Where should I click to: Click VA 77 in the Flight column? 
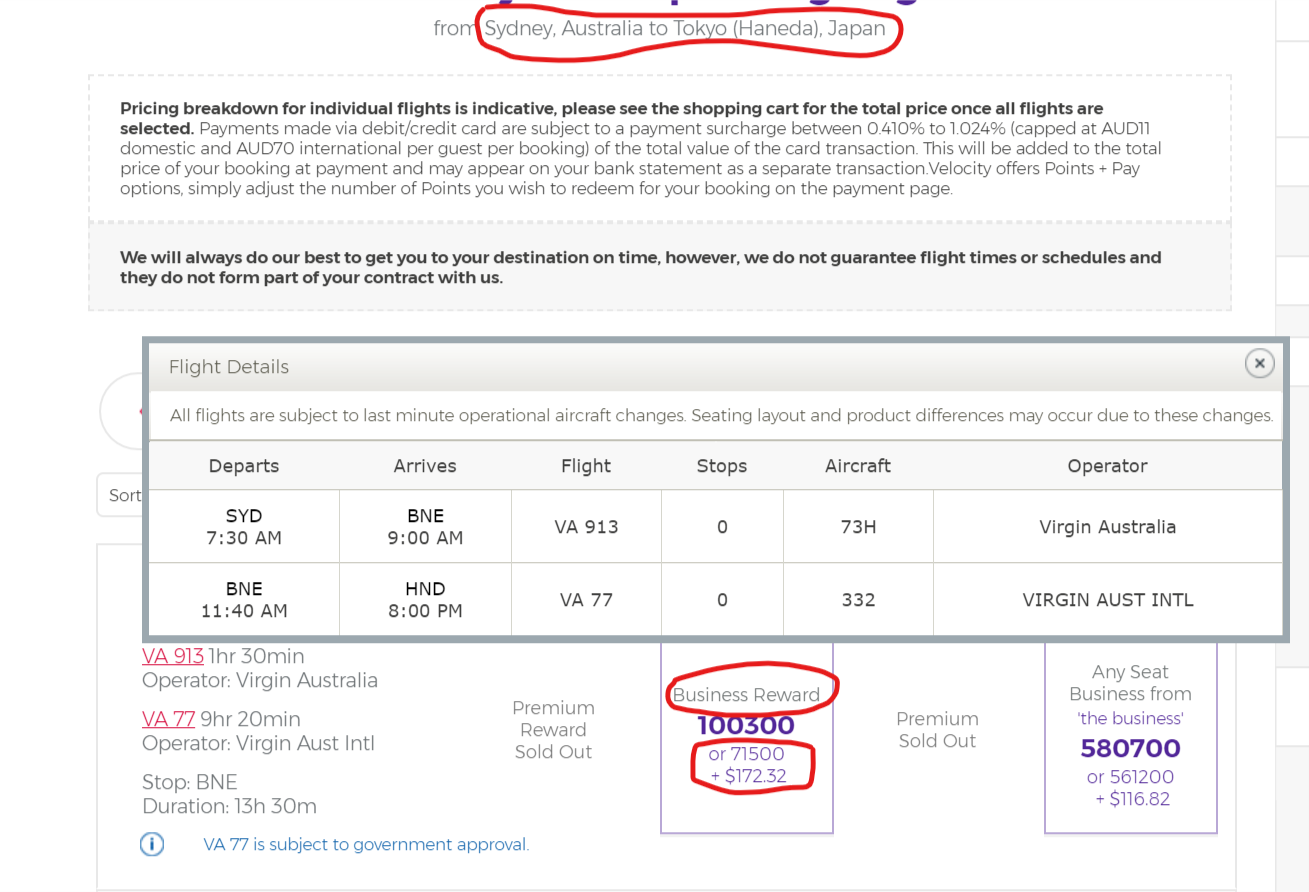click(586, 600)
